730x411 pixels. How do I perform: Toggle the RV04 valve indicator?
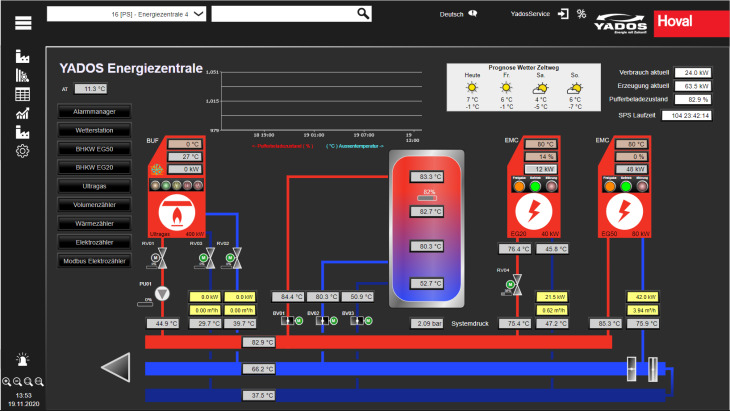(x=517, y=285)
